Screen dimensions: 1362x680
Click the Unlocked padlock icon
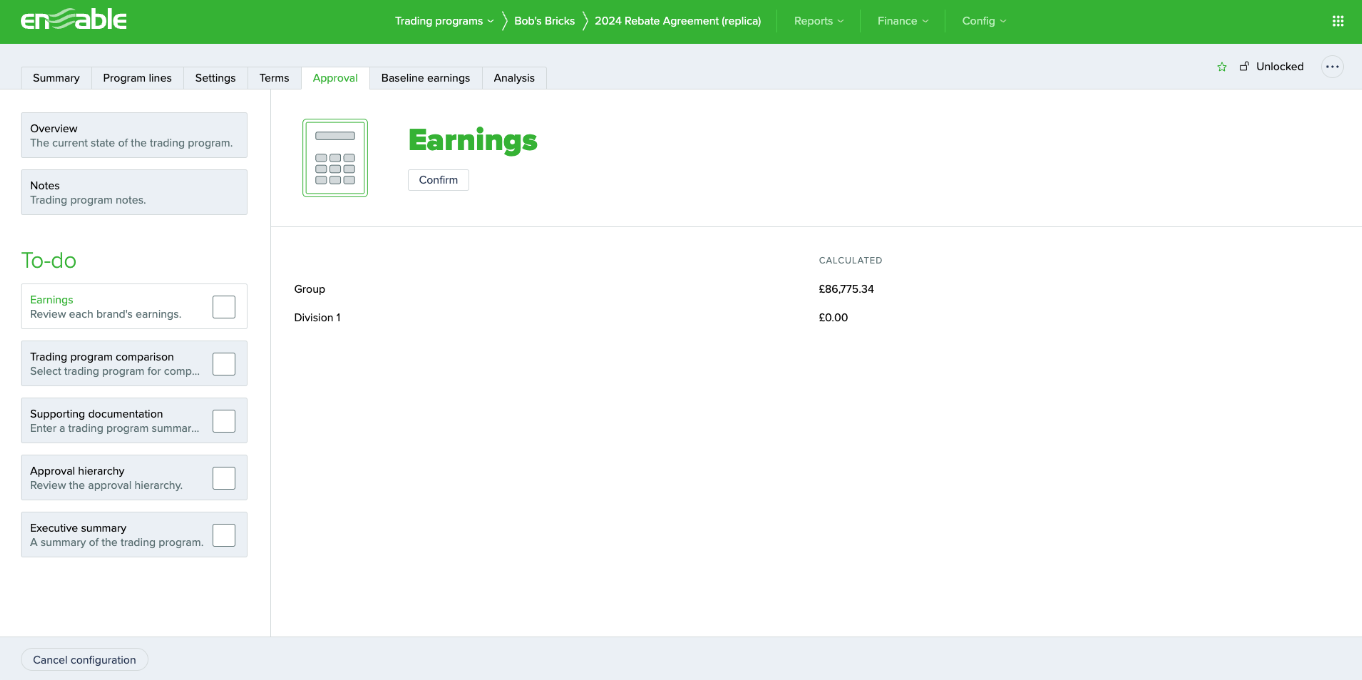point(1244,67)
